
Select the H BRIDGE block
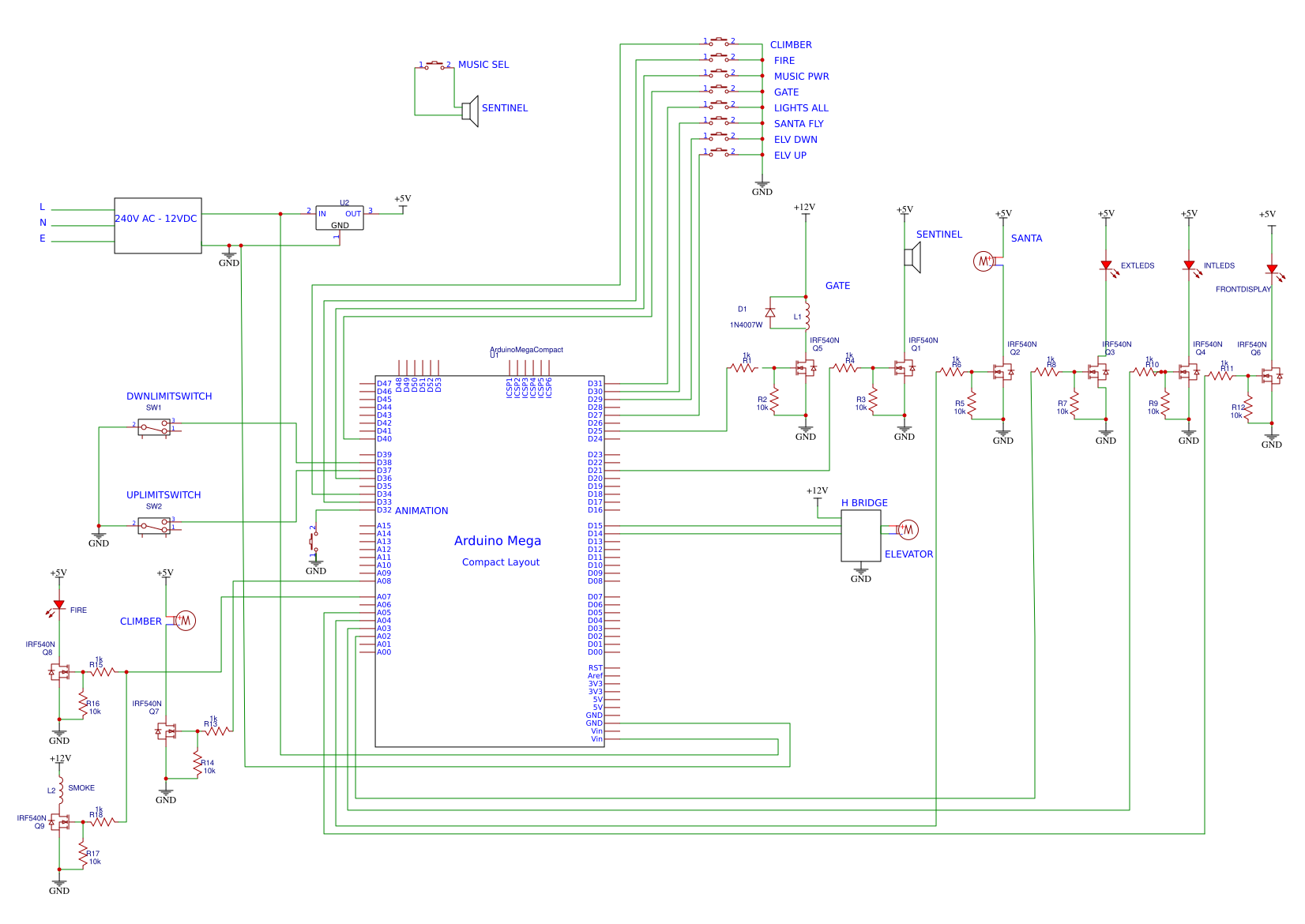861,535
